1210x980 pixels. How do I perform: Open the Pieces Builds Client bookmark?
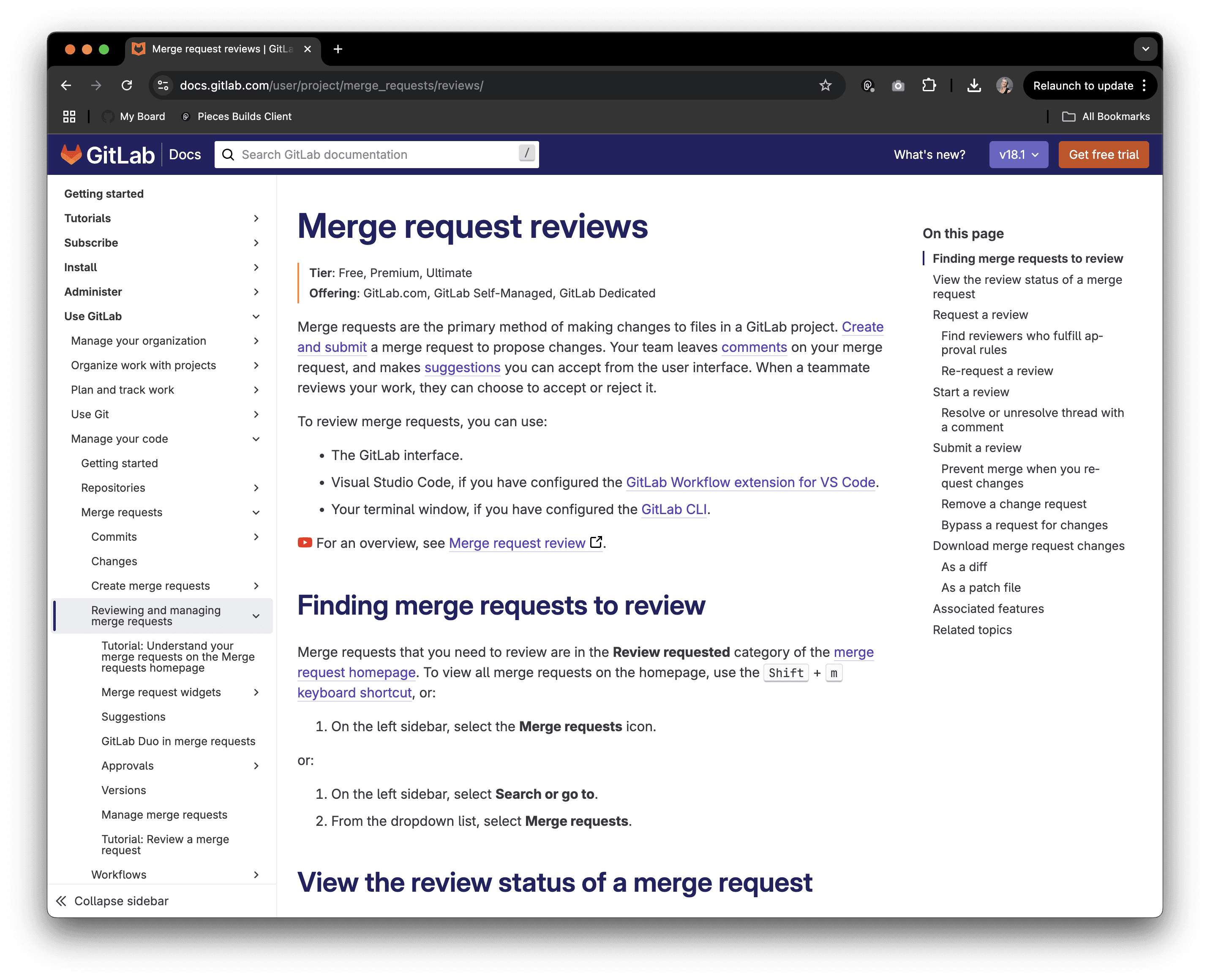click(236, 116)
